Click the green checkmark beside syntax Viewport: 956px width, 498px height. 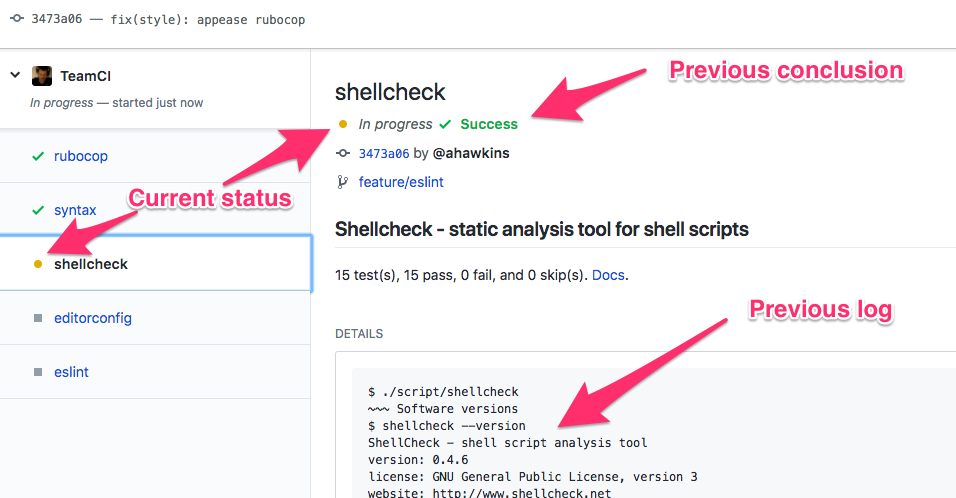(38, 210)
